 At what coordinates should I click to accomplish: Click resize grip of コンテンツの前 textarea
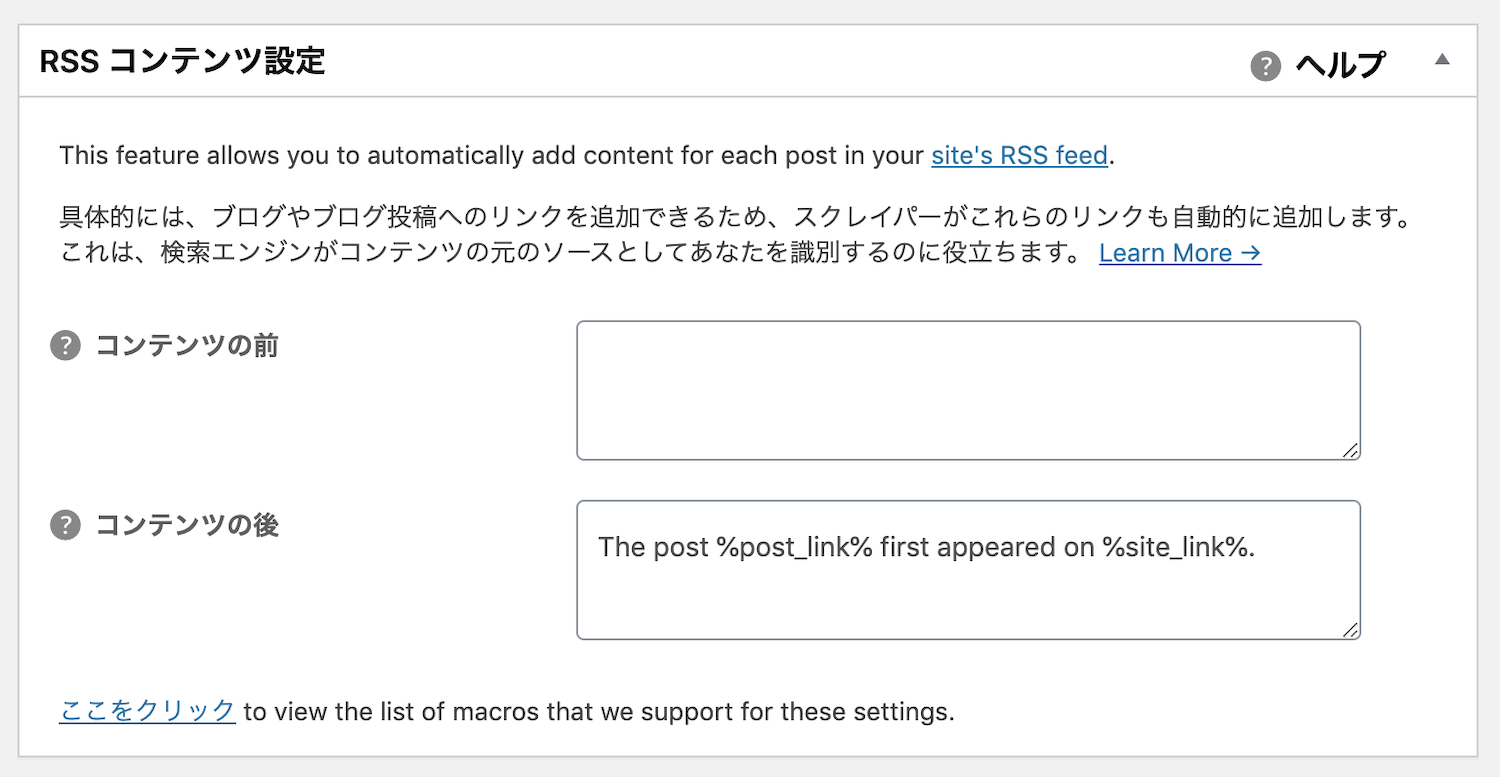[x=1350, y=450]
